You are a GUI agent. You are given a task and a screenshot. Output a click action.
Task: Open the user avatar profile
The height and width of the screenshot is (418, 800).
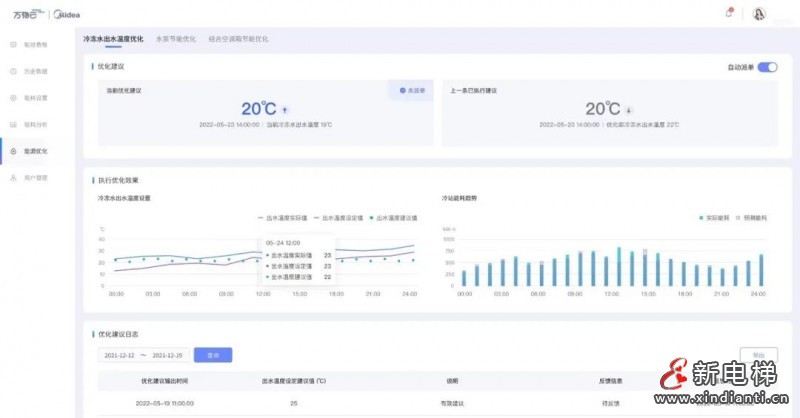758,13
